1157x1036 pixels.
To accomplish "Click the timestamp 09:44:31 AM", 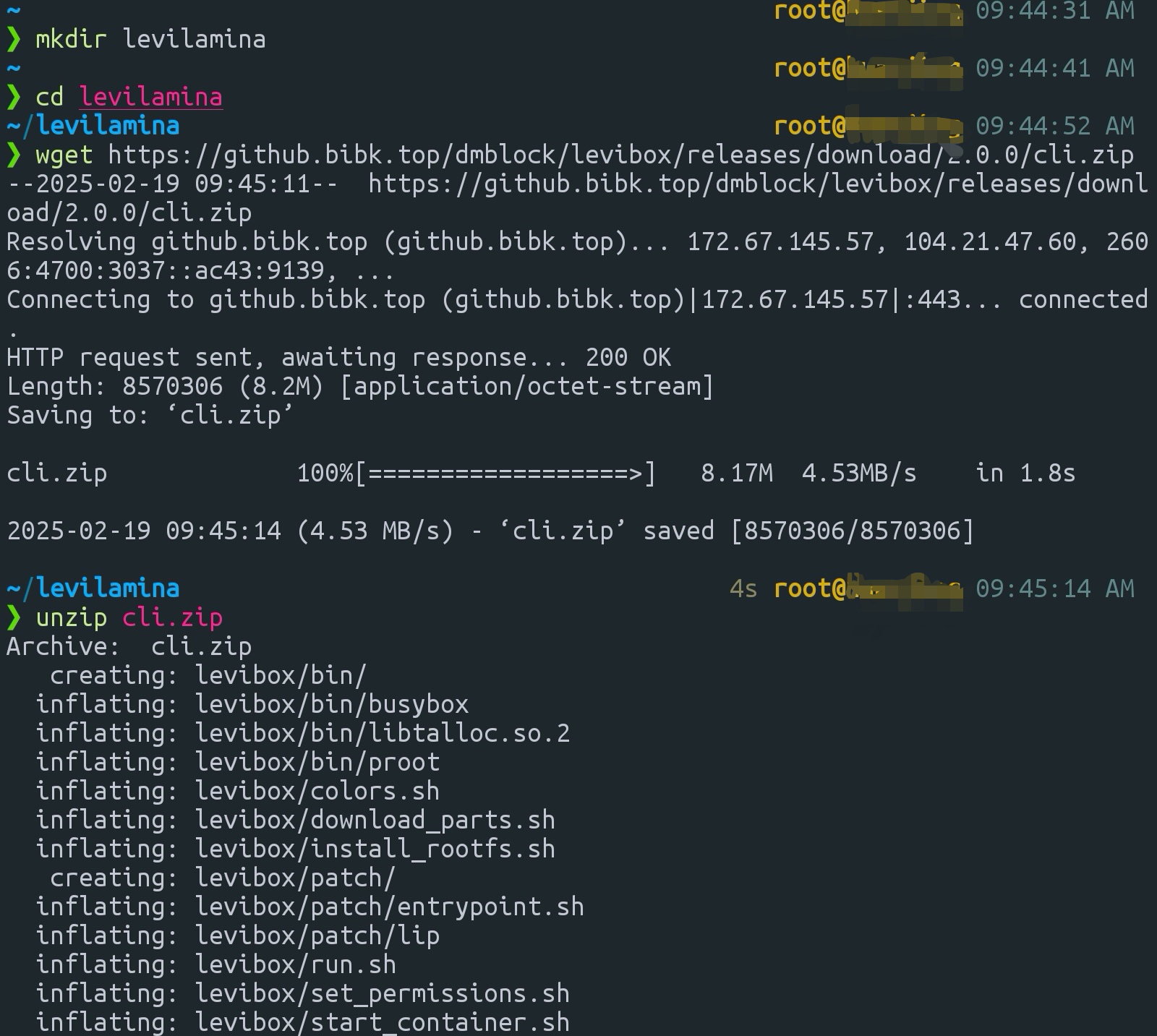I will (1055, 11).
